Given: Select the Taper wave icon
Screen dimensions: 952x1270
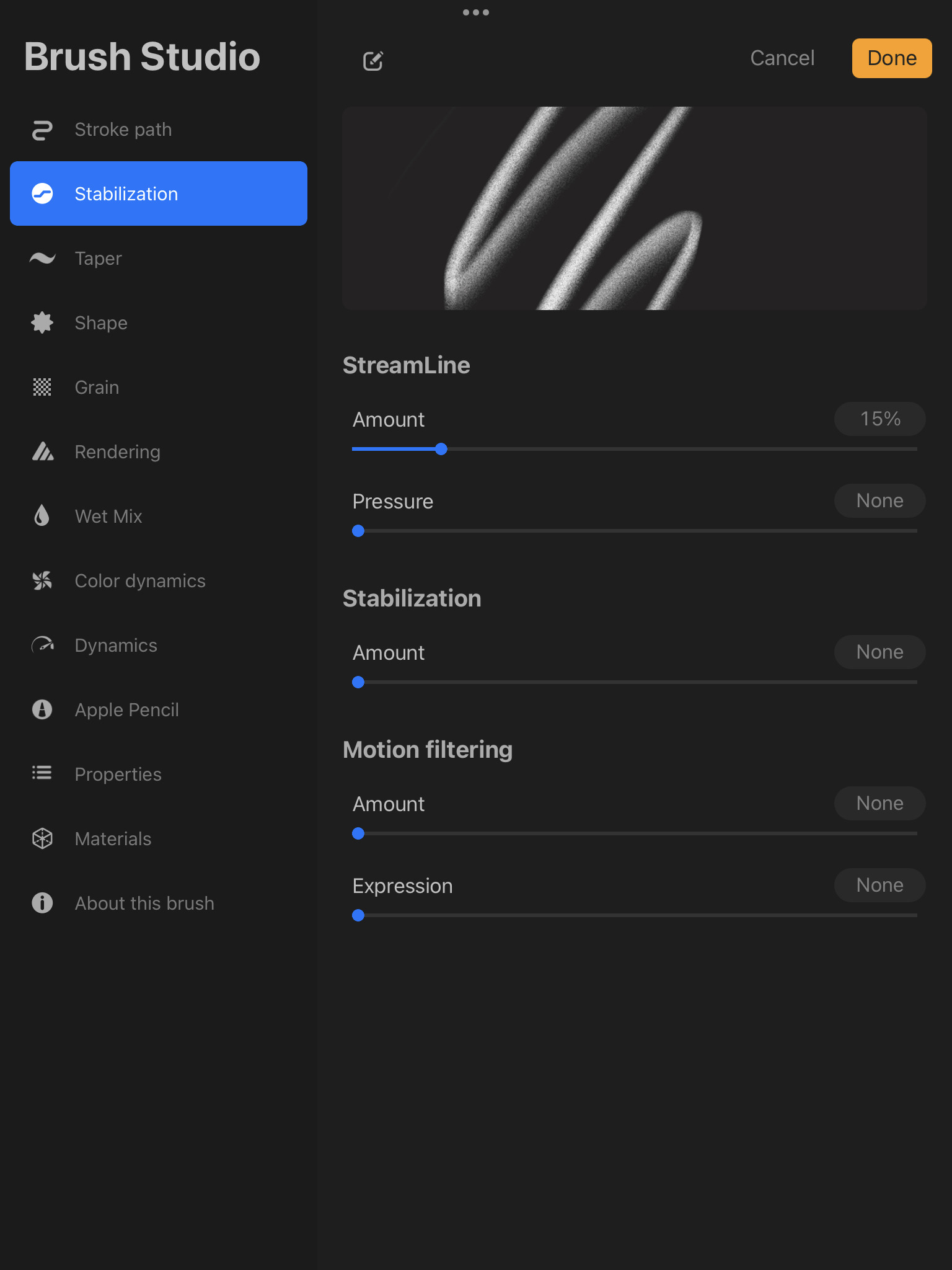Looking at the screenshot, I should (42, 259).
